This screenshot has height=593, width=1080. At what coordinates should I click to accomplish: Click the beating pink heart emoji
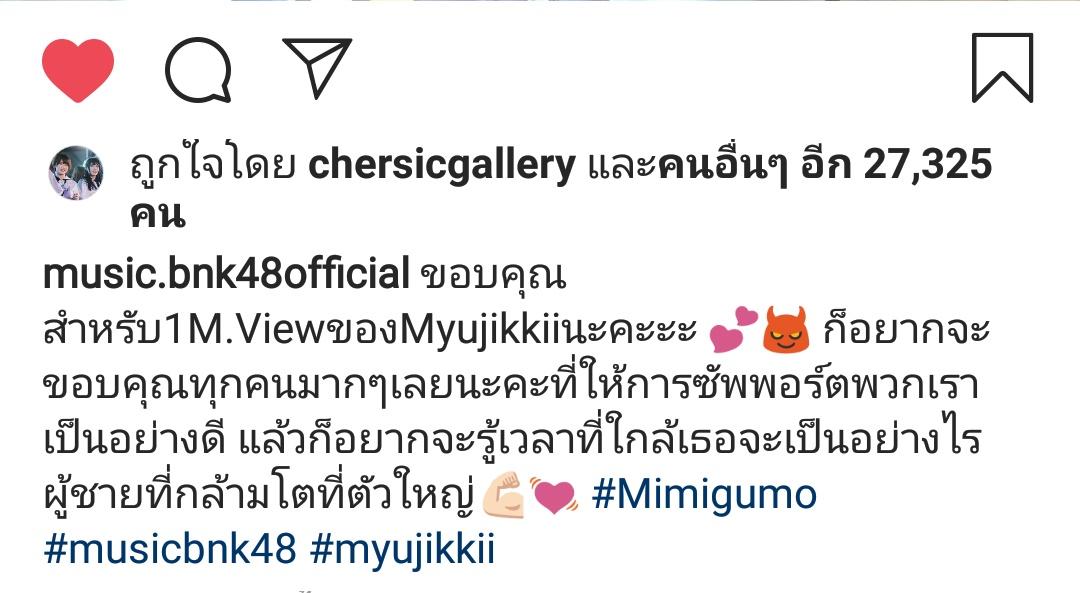554,496
